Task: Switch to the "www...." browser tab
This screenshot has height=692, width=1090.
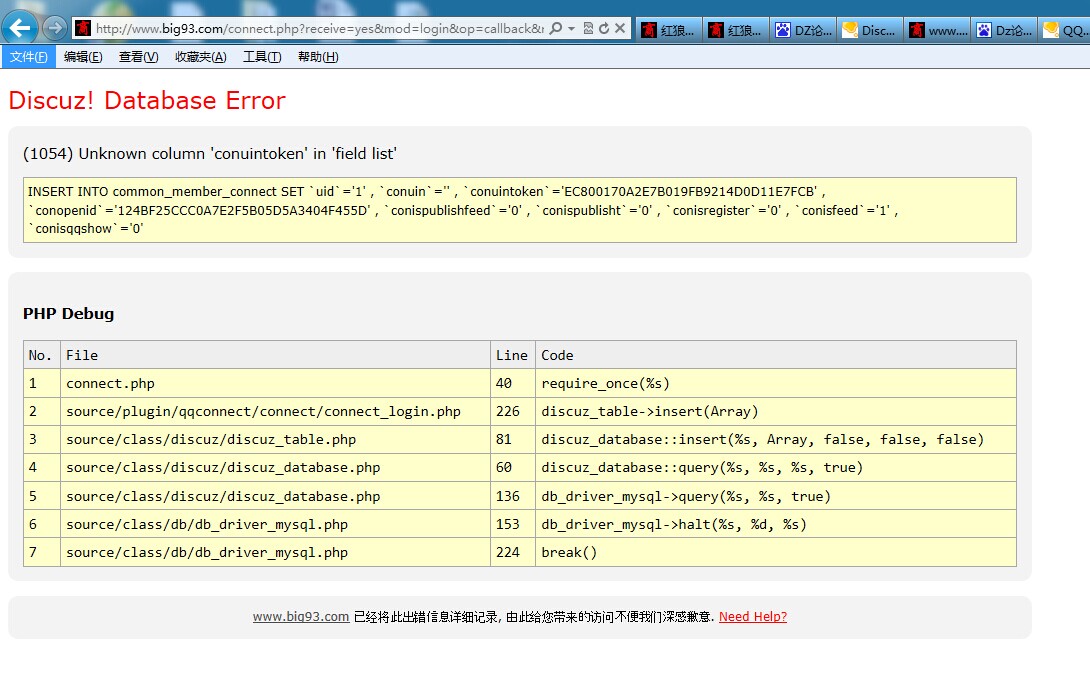Action: [x=937, y=31]
